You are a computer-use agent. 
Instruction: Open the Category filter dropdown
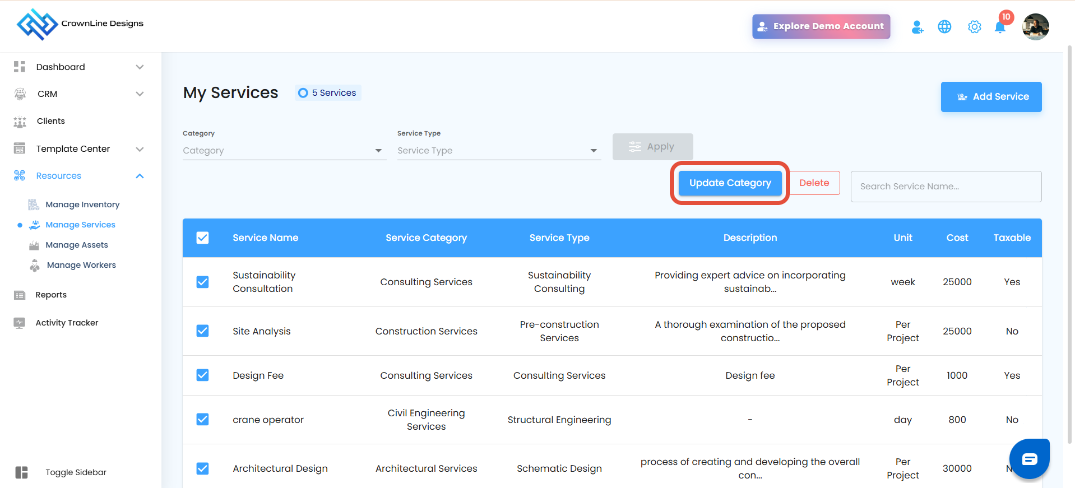pos(283,151)
